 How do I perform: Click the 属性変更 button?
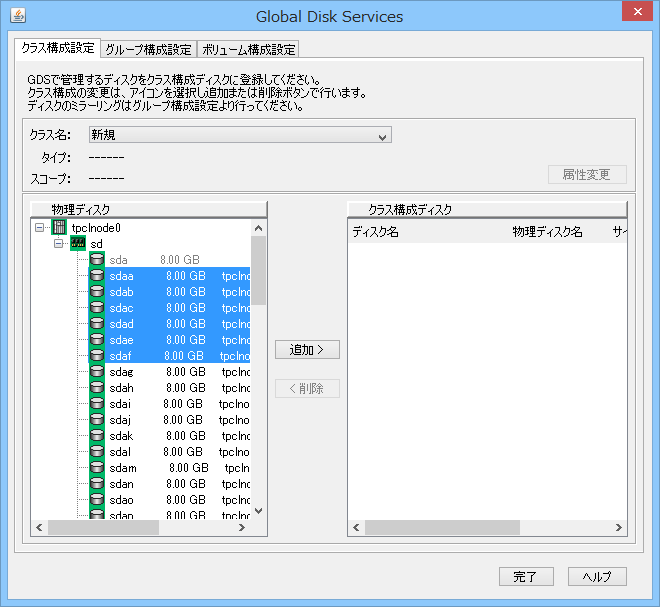587,174
